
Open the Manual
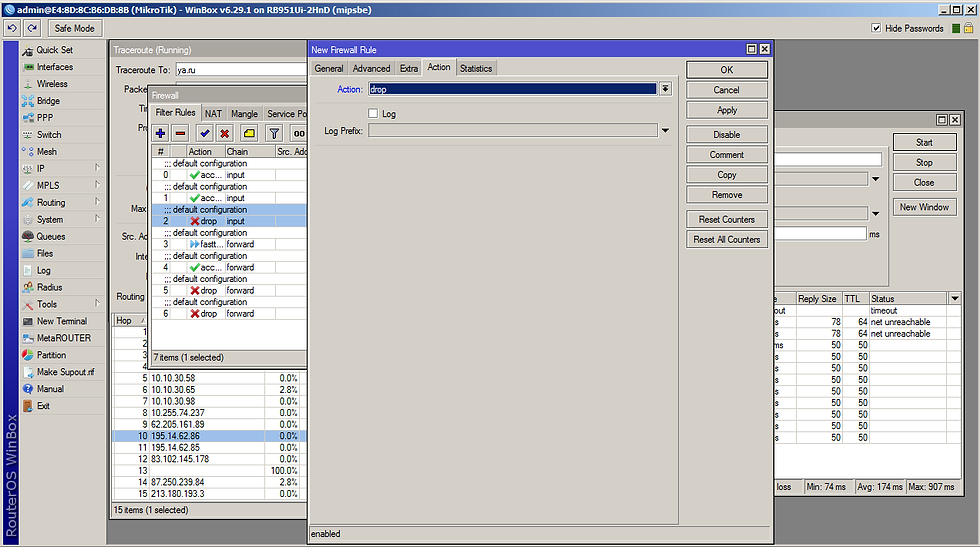(50, 388)
